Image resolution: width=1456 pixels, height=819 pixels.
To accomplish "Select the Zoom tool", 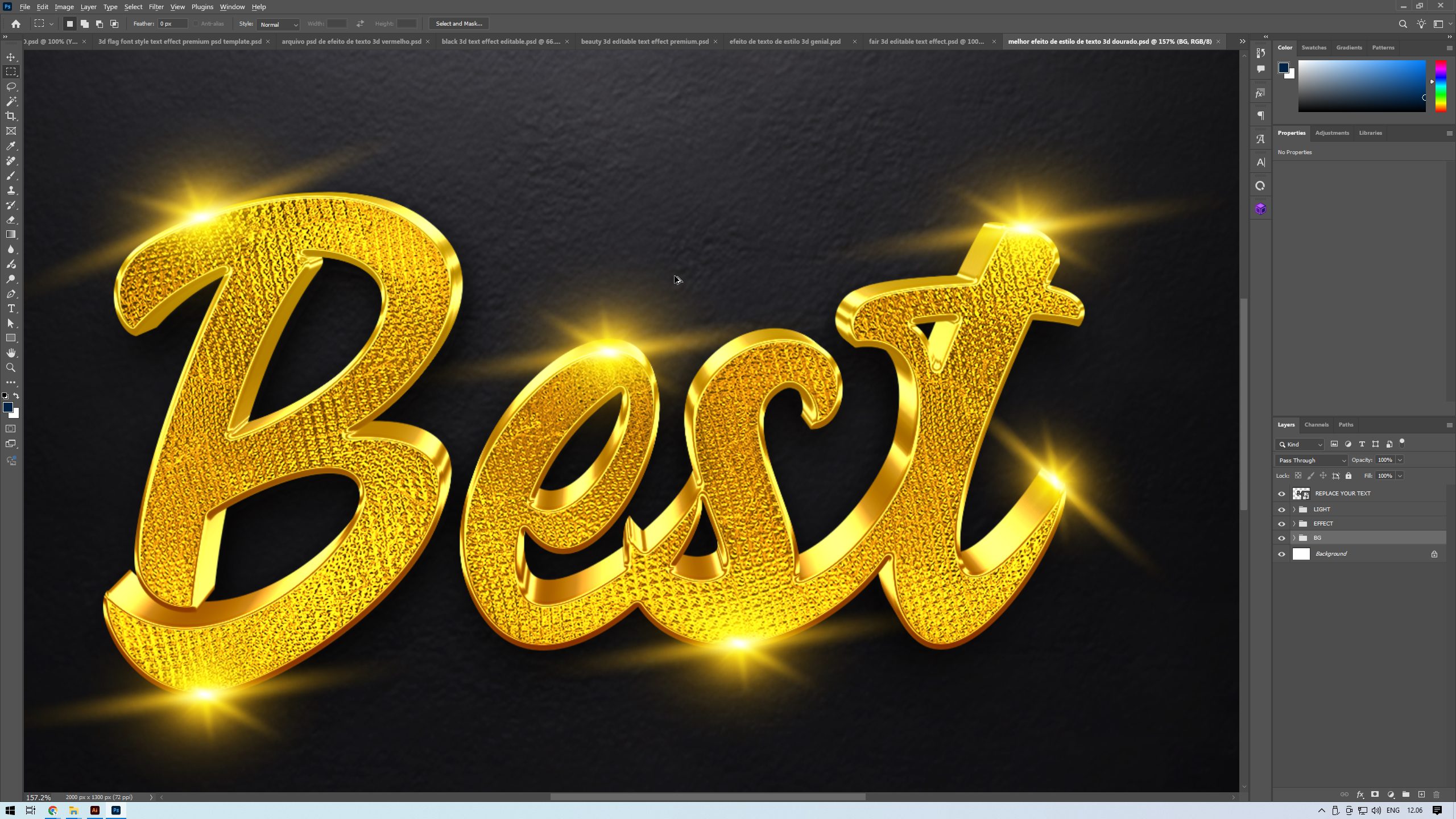I will tap(11, 367).
